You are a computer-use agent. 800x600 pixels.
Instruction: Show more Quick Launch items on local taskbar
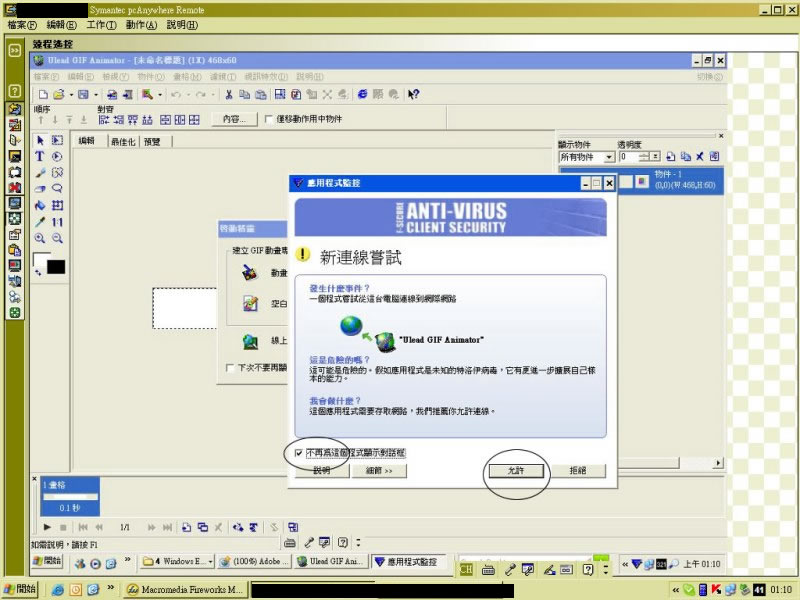[110, 588]
